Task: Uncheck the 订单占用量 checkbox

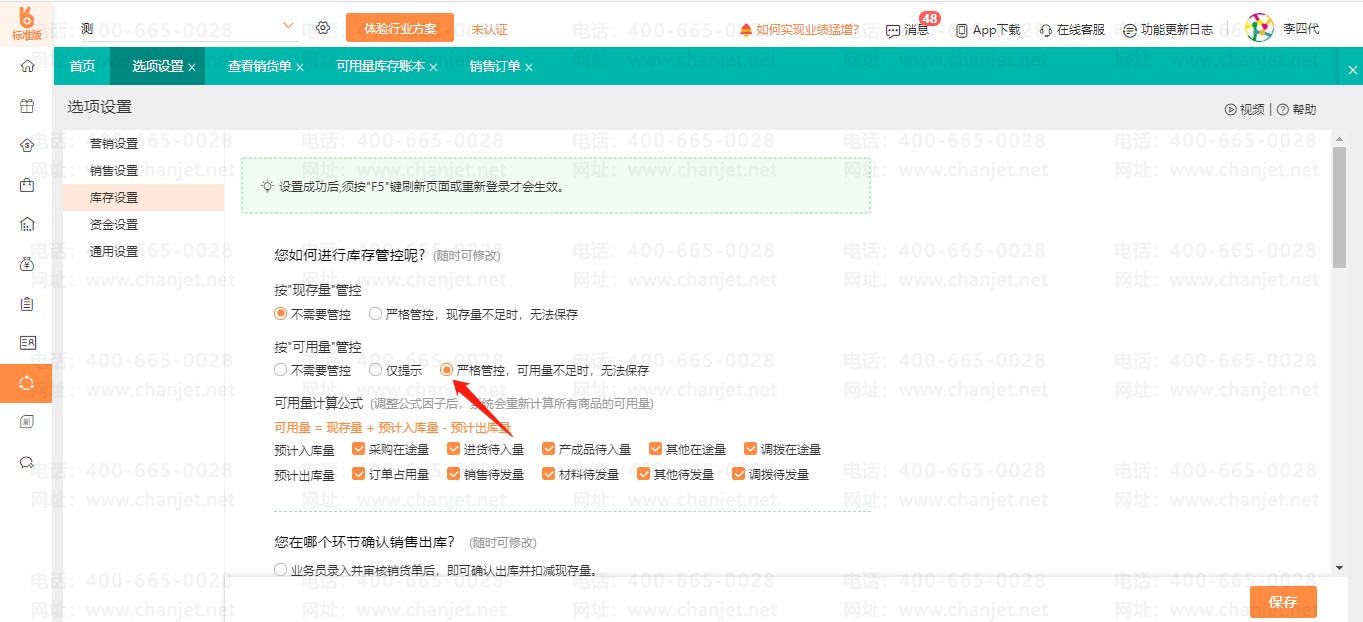Action: (x=358, y=473)
